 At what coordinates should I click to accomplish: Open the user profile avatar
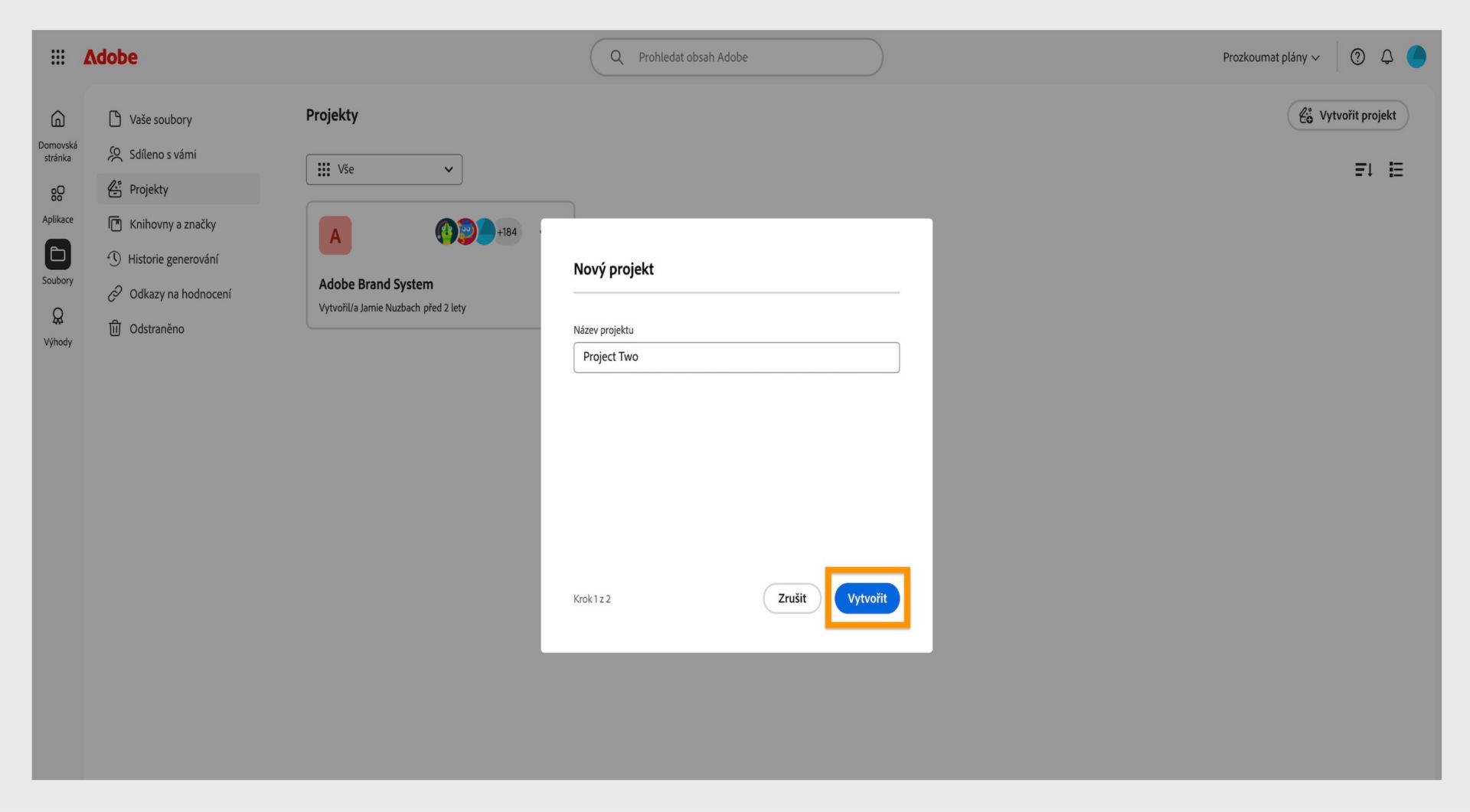point(1416,57)
